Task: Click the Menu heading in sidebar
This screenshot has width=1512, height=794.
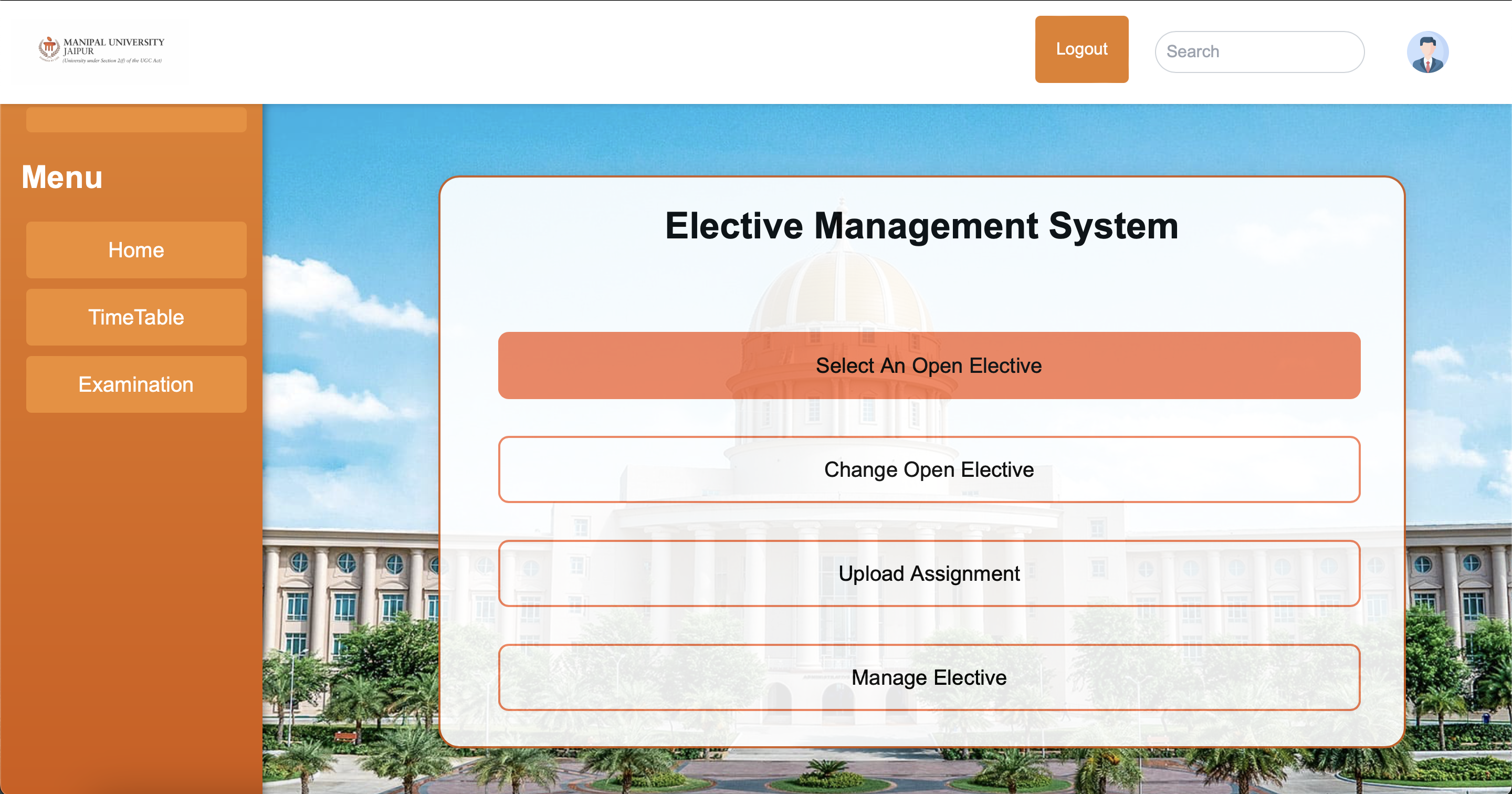Action: pyautogui.click(x=61, y=177)
